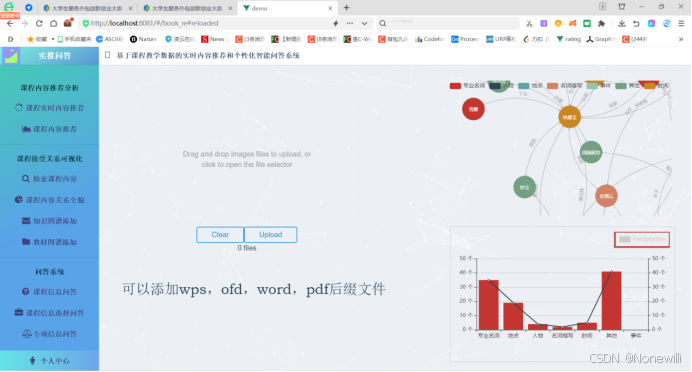Screen dimensions: 692x372
Task: Expand the address bar dropdown chevron
Action: (365, 23)
